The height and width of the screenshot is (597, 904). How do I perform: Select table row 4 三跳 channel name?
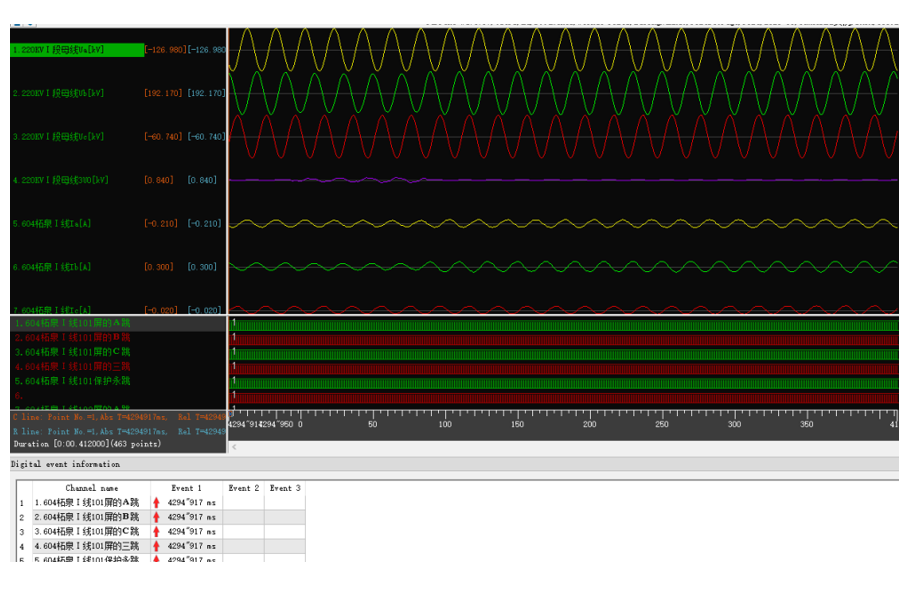[x=86, y=546]
